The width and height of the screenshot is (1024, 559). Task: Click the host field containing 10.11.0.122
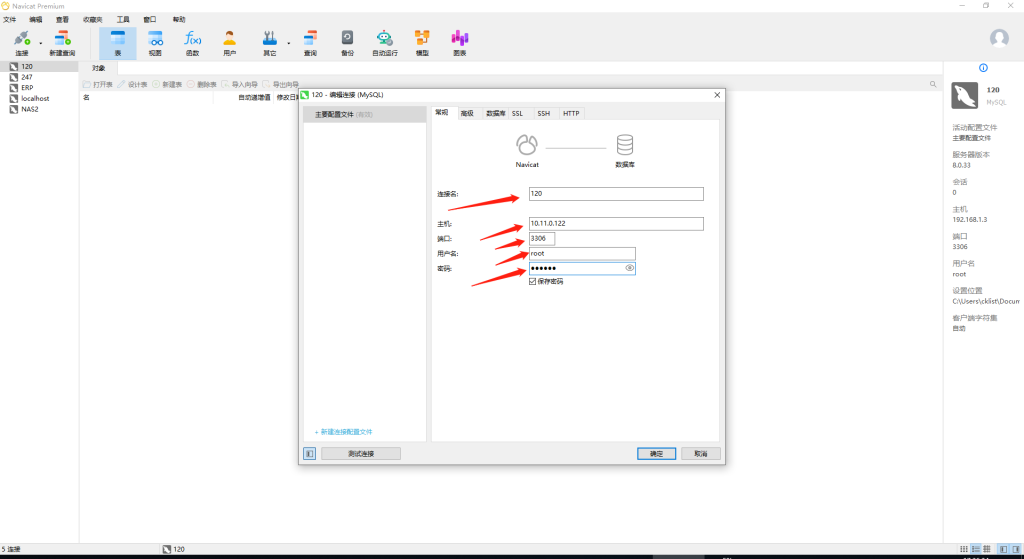tap(616, 224)
